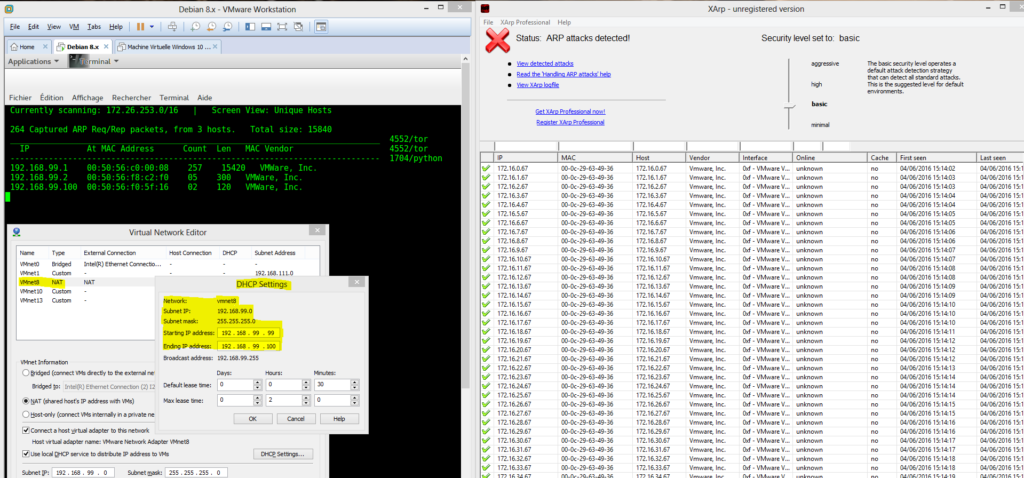Toggle the thumbnail bar icon in VMware
Viewport: 1024px width, 478px height.
(266, 27)
